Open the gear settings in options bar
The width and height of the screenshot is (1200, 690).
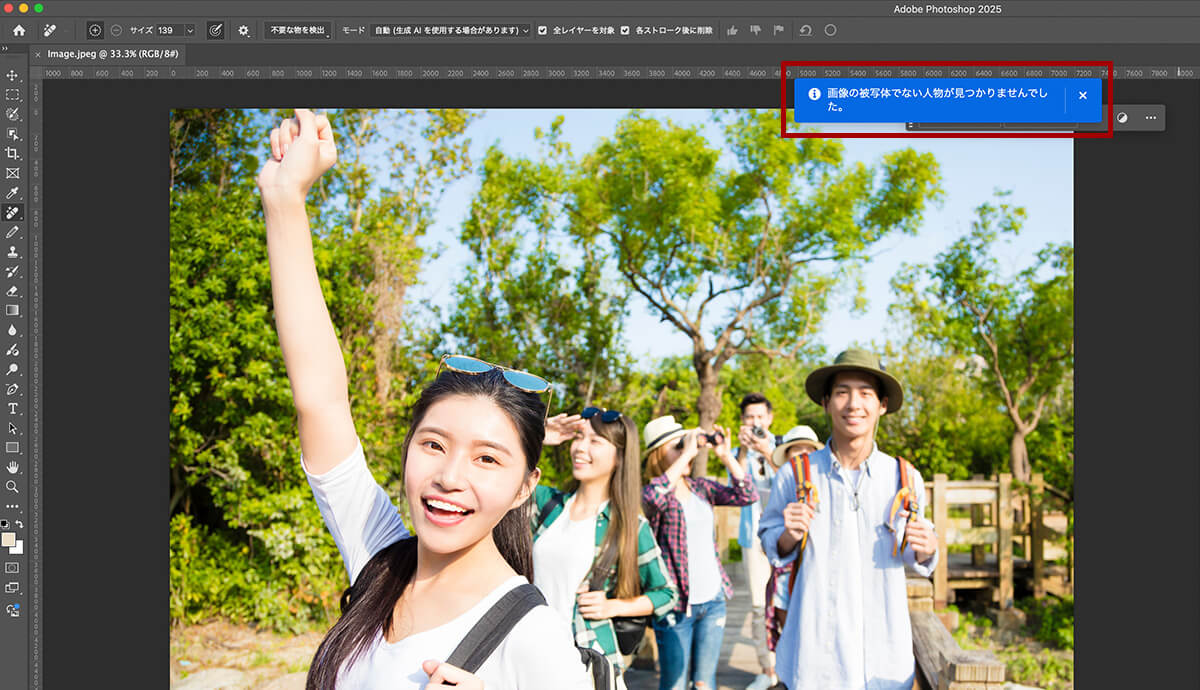[x=243, y=30]
